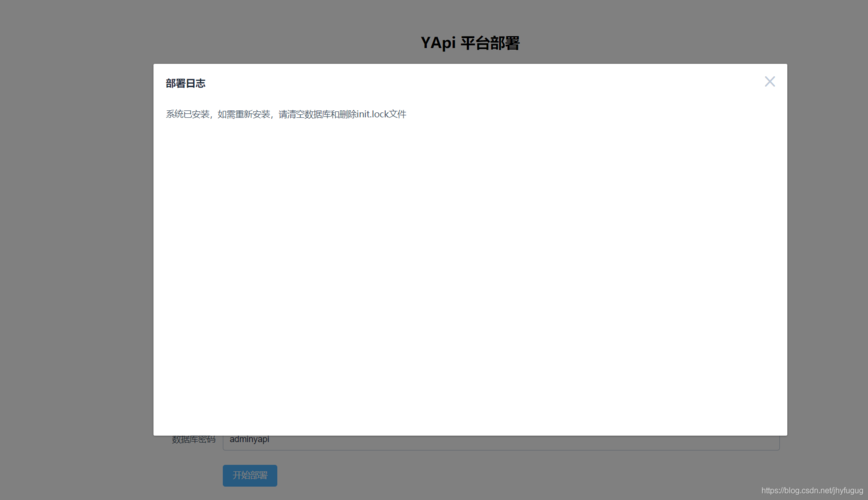Click the 数据库密码 field label
868x500 pixels.
coord(193,440)
